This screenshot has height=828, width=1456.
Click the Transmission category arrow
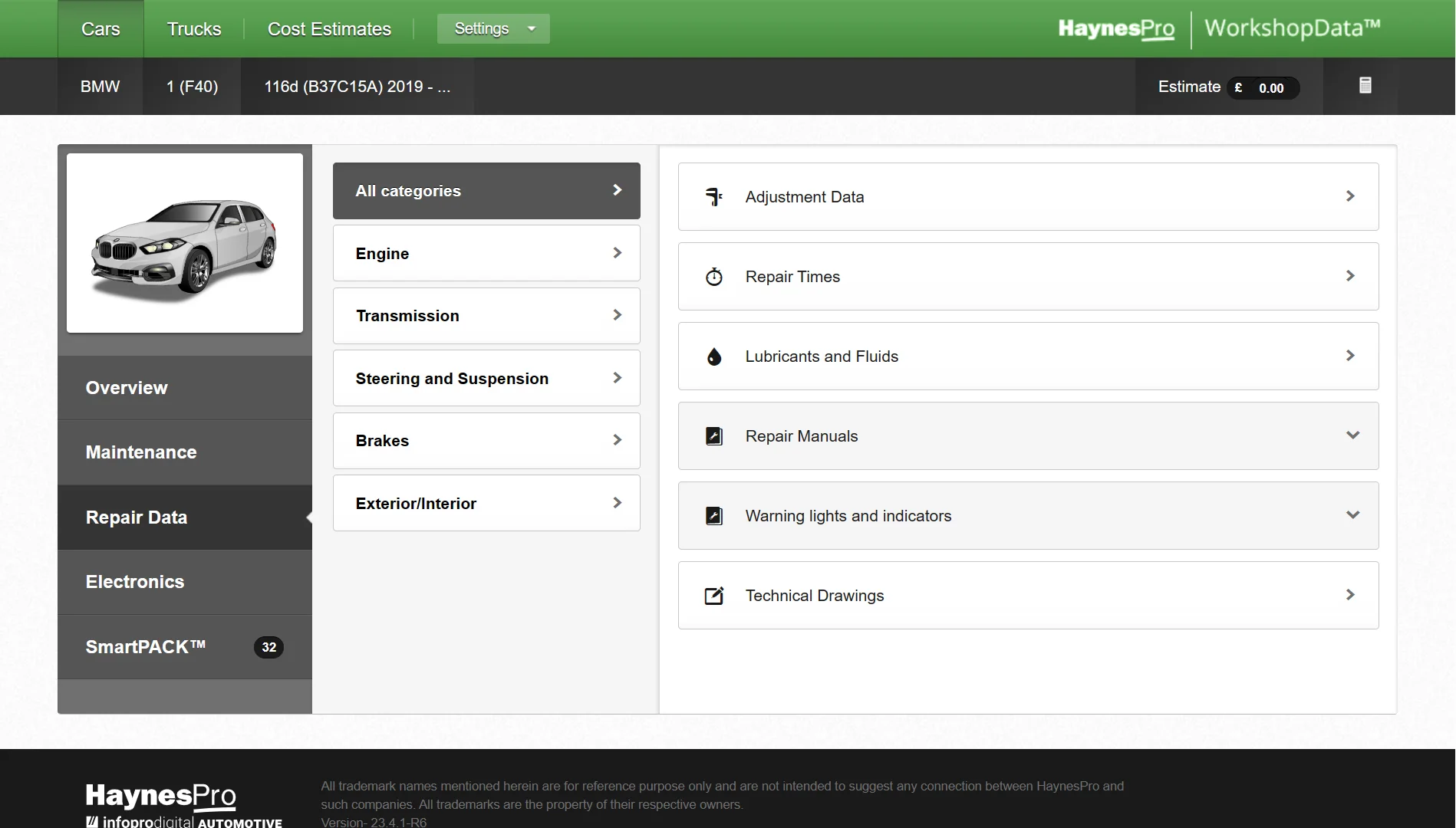[617, 315]
